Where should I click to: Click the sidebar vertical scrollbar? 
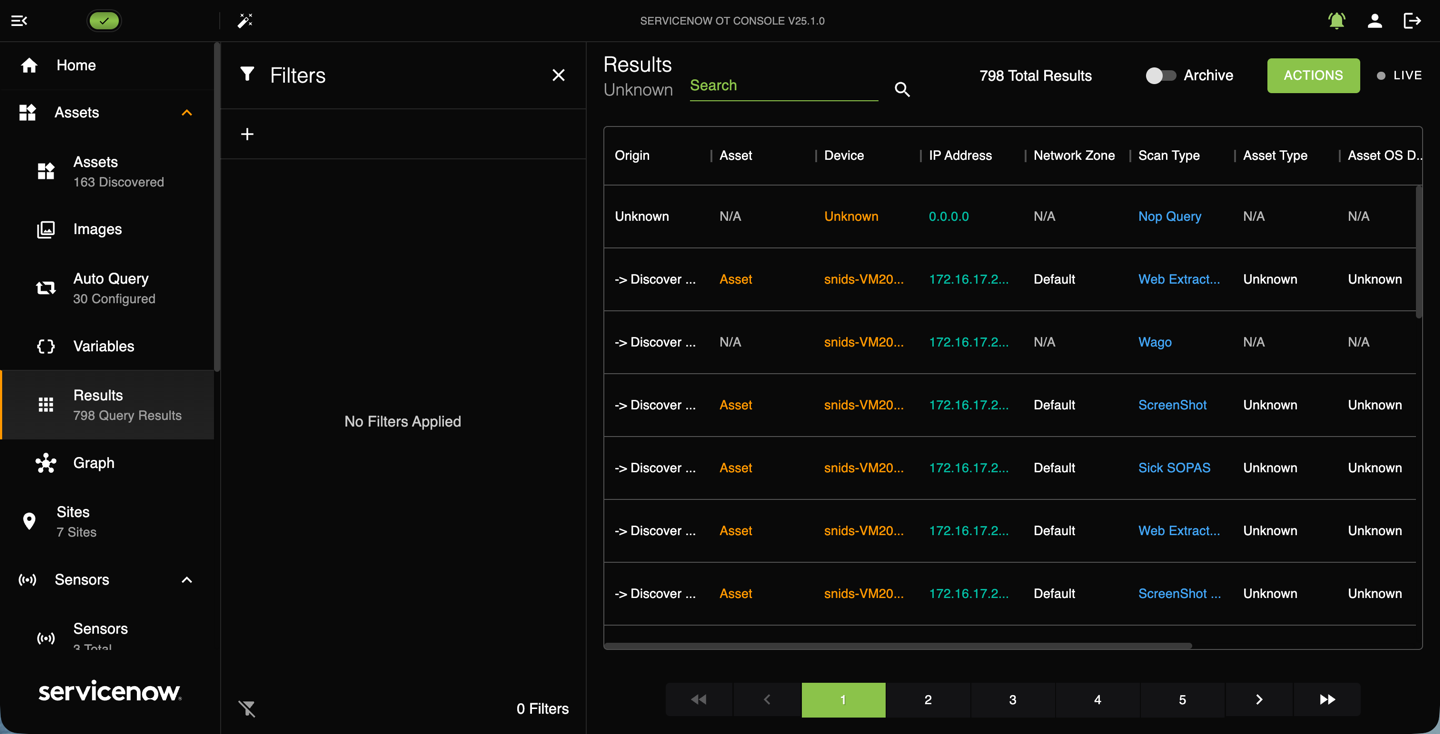click(x=217, y=206)
